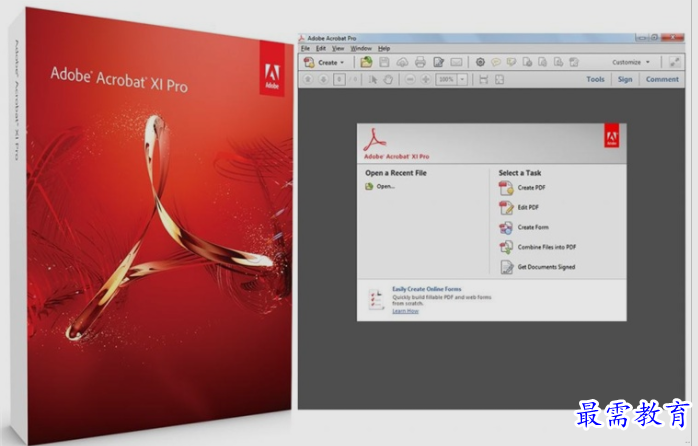Click the Zoom in plus icon
Screen dimensions: 698x446
[x=426, y=80]
